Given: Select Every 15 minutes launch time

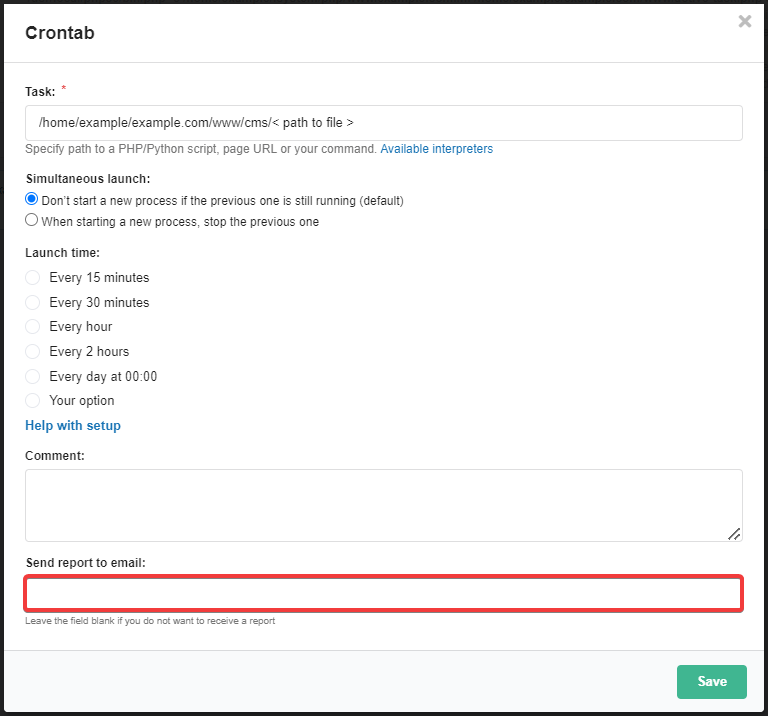Looking at the screenshot, I should tap(33, 277).
